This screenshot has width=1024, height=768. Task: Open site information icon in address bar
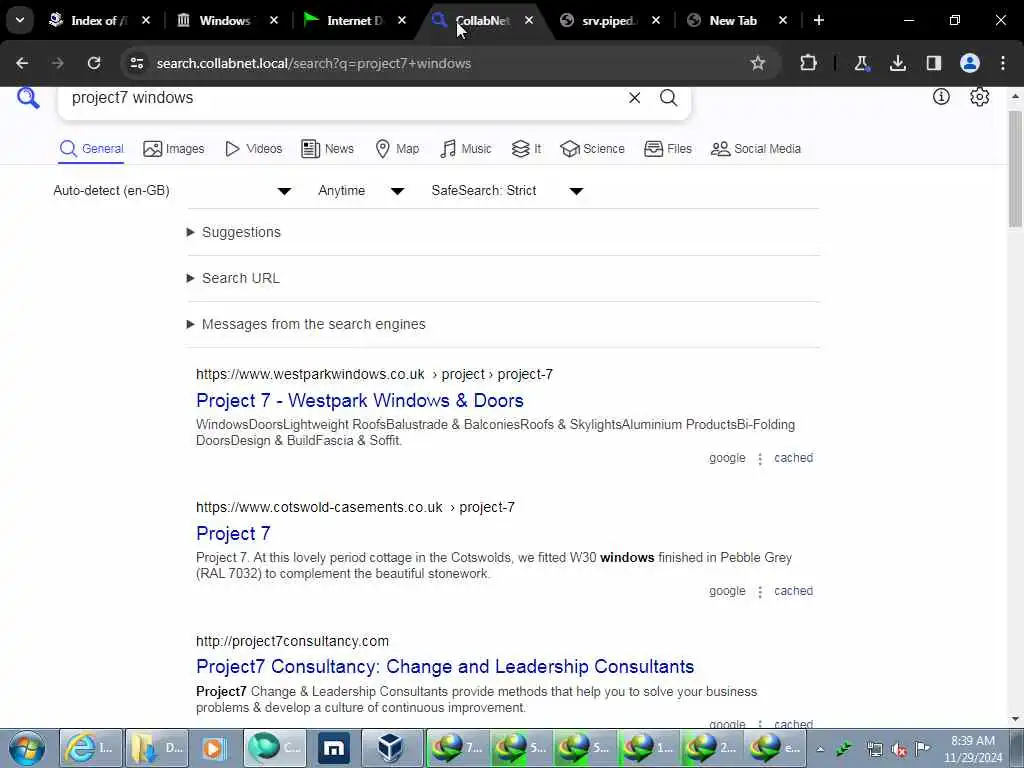coord(136,63)
